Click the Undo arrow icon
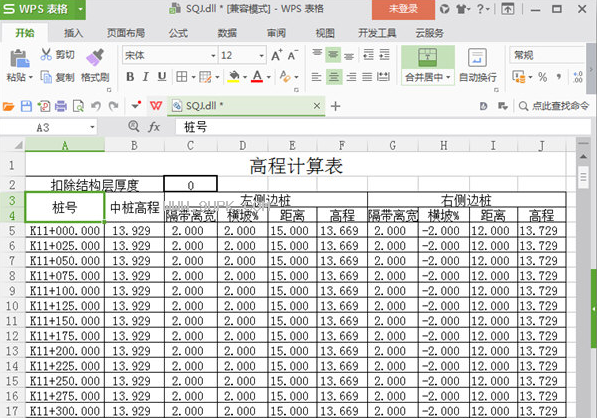The image size is (597, 418). [x=96, y=106]
